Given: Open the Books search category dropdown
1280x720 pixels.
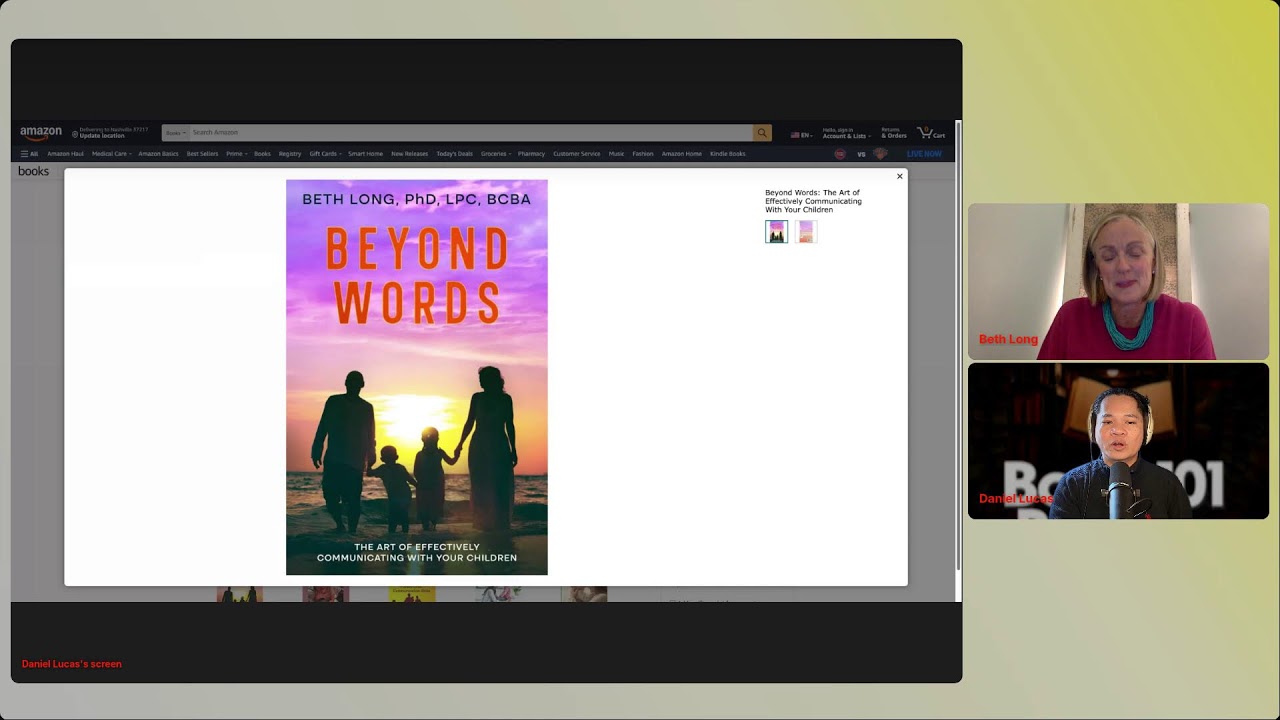Looking at the screenshot, I should (x=175, y=133).
